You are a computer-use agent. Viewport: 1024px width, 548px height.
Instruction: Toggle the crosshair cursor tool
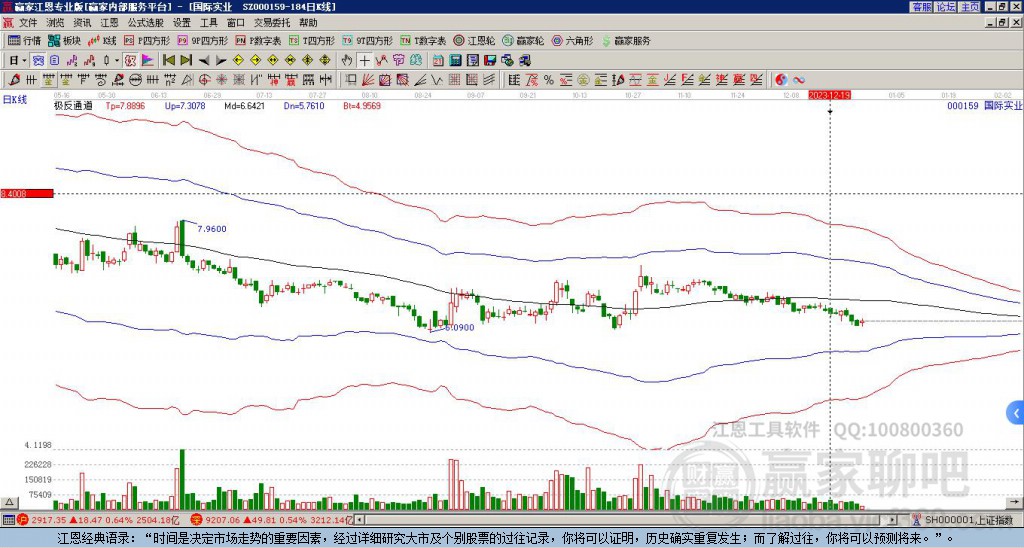(364, 61)
